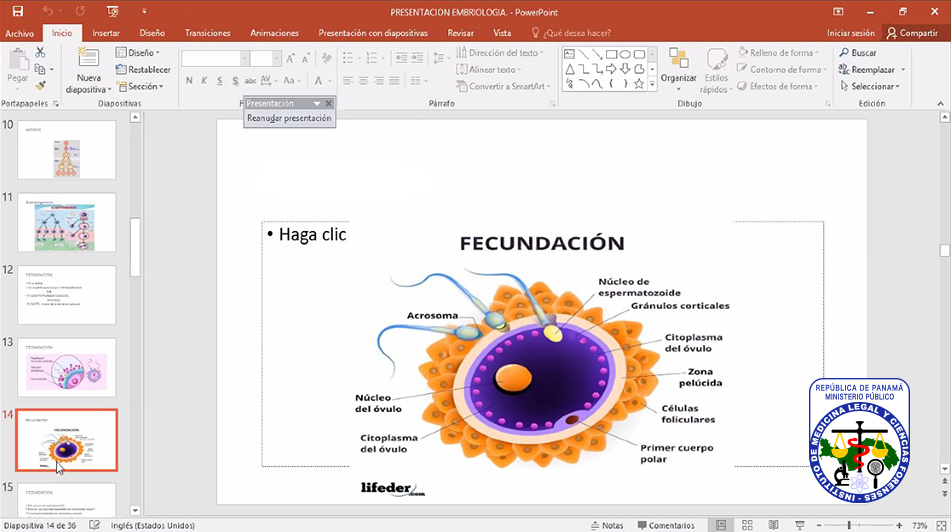The width and height of the screenshot is (951, 532).
Task: Select the Format Painter brush icon
Action: [x=40, y=86]
